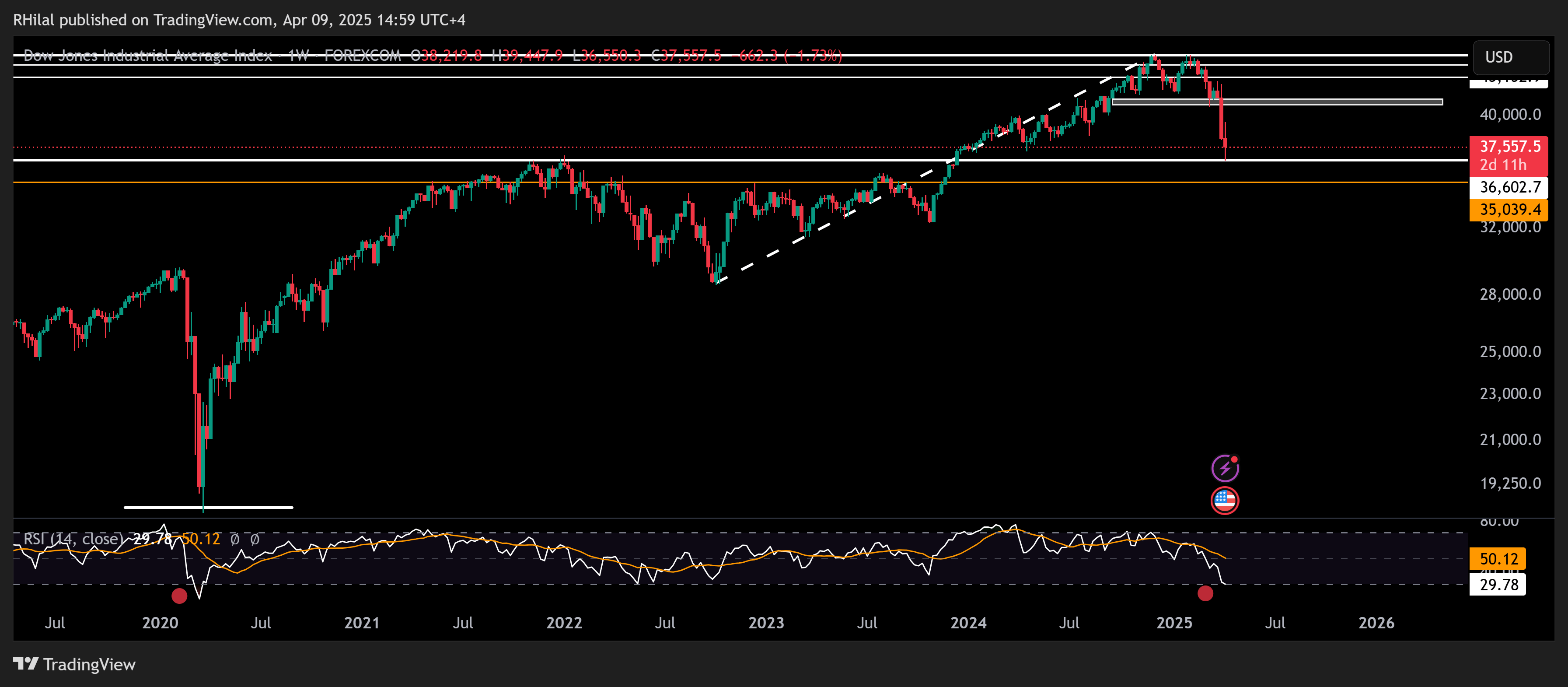1568x687 pixels.
Task: Click the red dot marker below 2025 RSI
Action: [x=1205, y=593]
